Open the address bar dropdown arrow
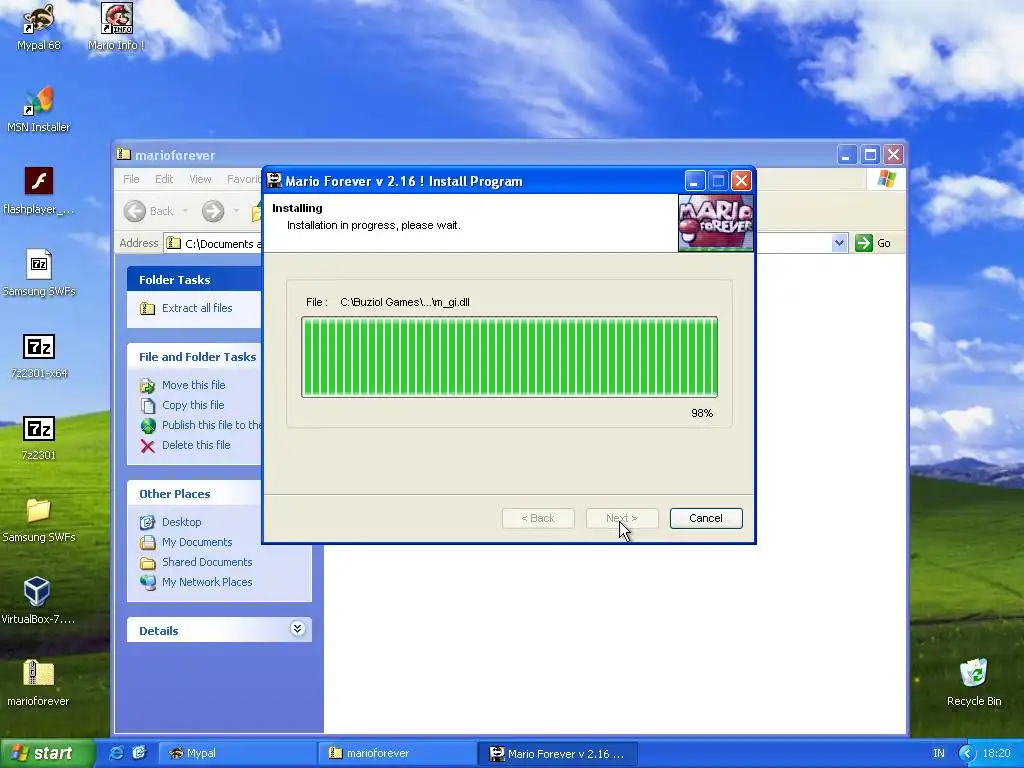Screen dimensions: 1024x768 839,244
